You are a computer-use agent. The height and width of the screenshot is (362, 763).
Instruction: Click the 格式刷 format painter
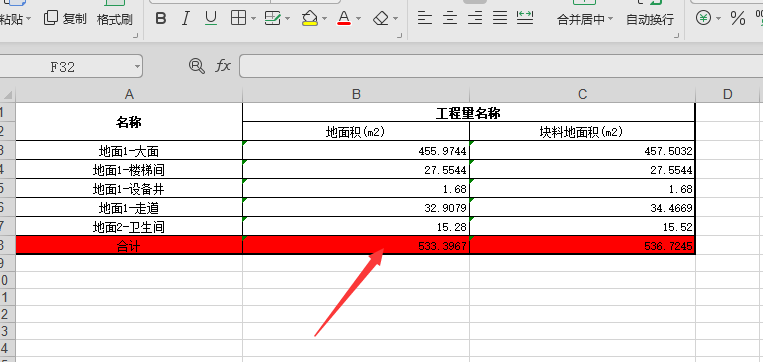[115, 19]
